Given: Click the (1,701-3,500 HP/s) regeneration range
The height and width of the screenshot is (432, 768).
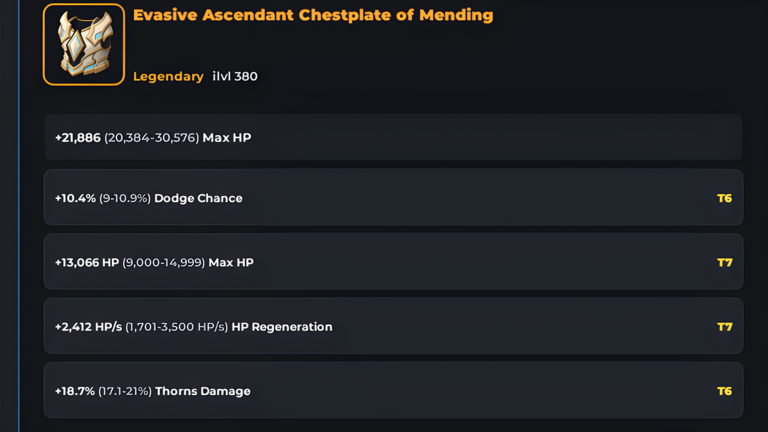Looking at the screenshot, I should [176, 327].
